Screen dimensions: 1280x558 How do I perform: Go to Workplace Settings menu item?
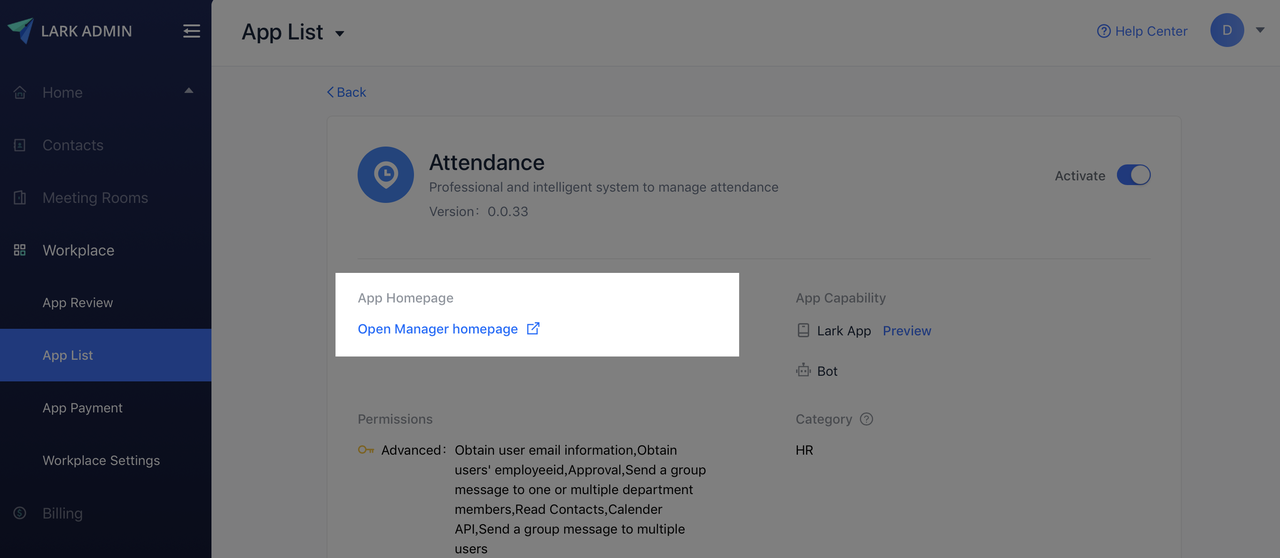101,460
